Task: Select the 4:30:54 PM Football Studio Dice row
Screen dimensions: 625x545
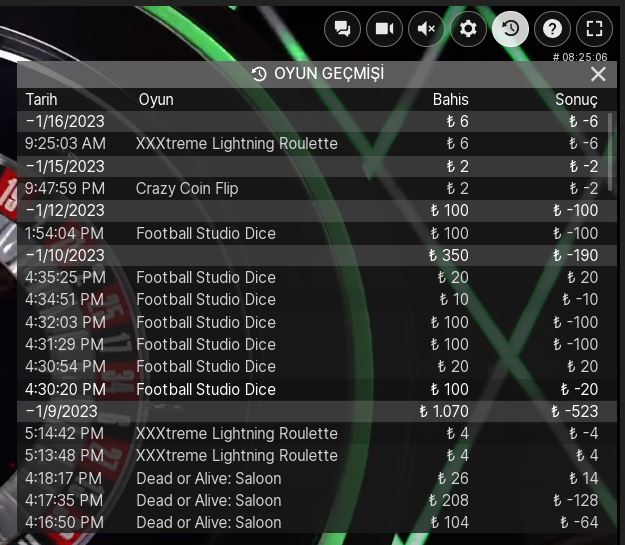Action: 317,366
